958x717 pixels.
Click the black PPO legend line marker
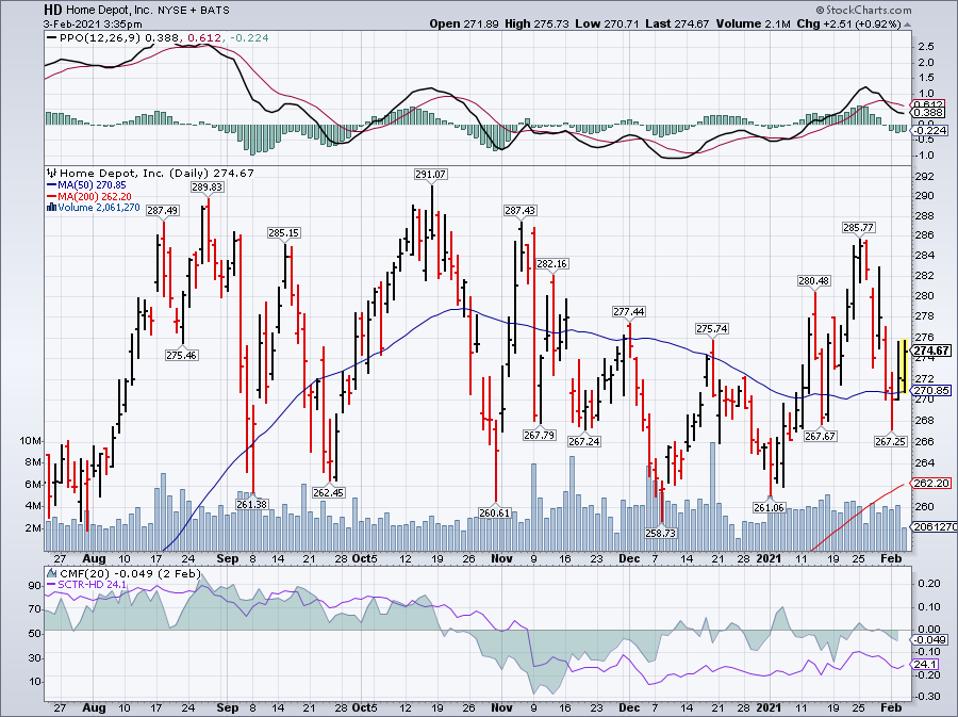pos(52,38)
